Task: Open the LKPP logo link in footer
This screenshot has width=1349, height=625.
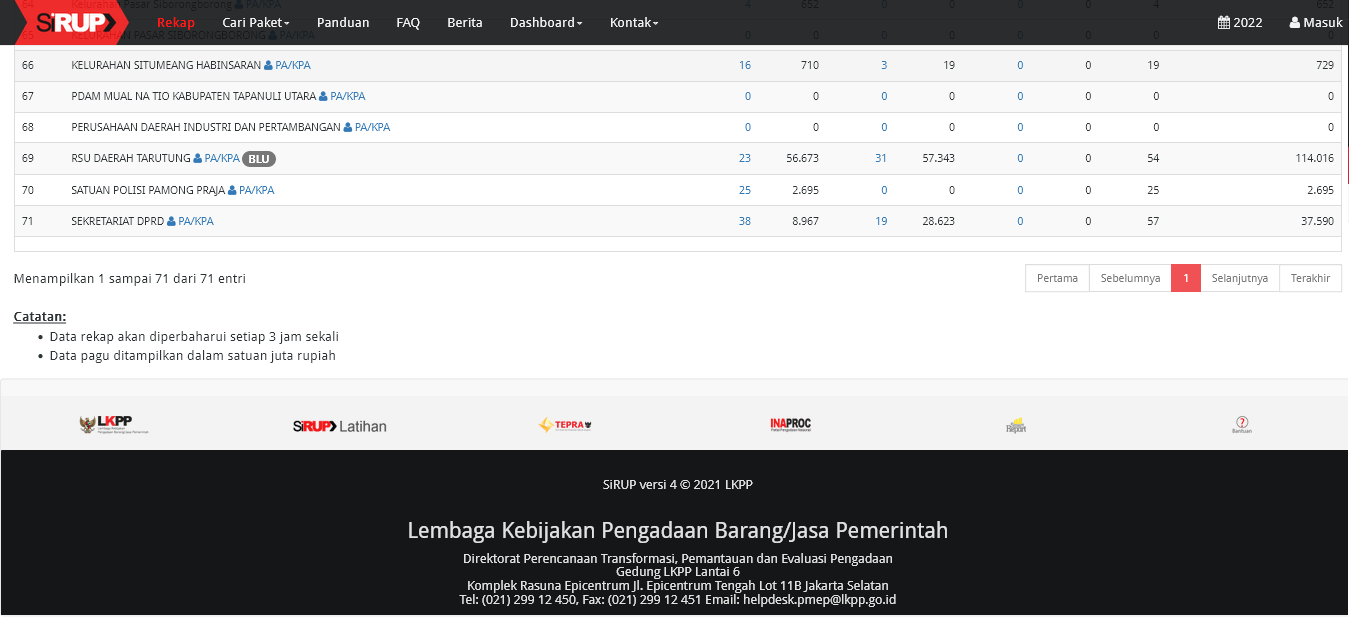Action: click(106, 425)
